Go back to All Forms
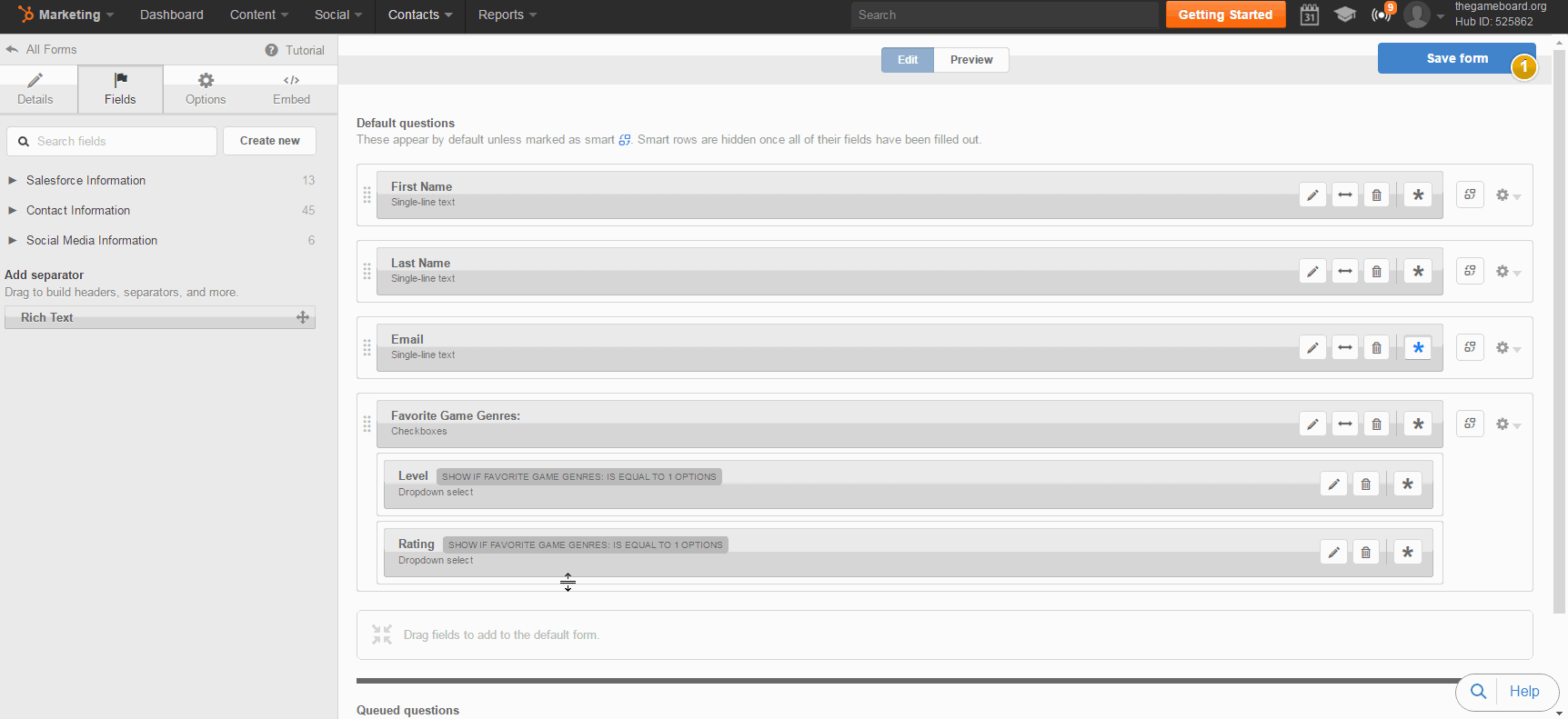This screenshot has width=1568, height=719. (x=42, y=49)
